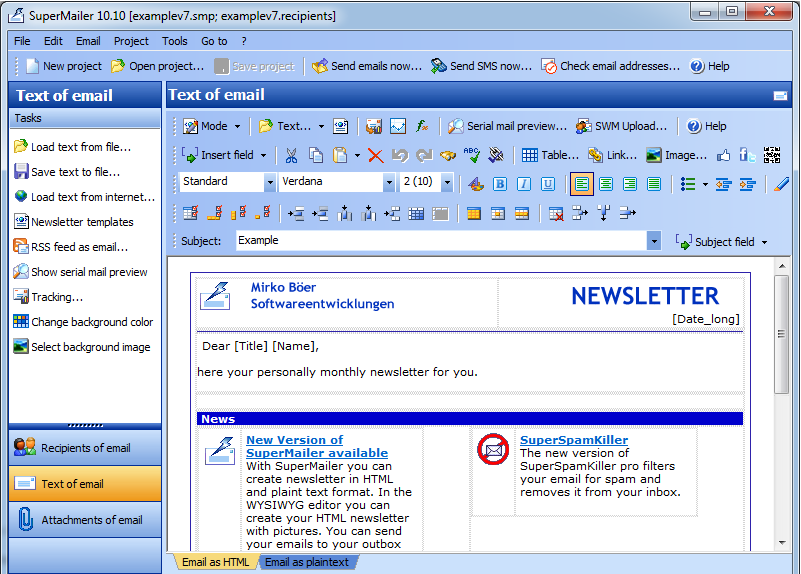This screenshot has height=574, width=801.
Task: Align text right
Action: (630, 184)
